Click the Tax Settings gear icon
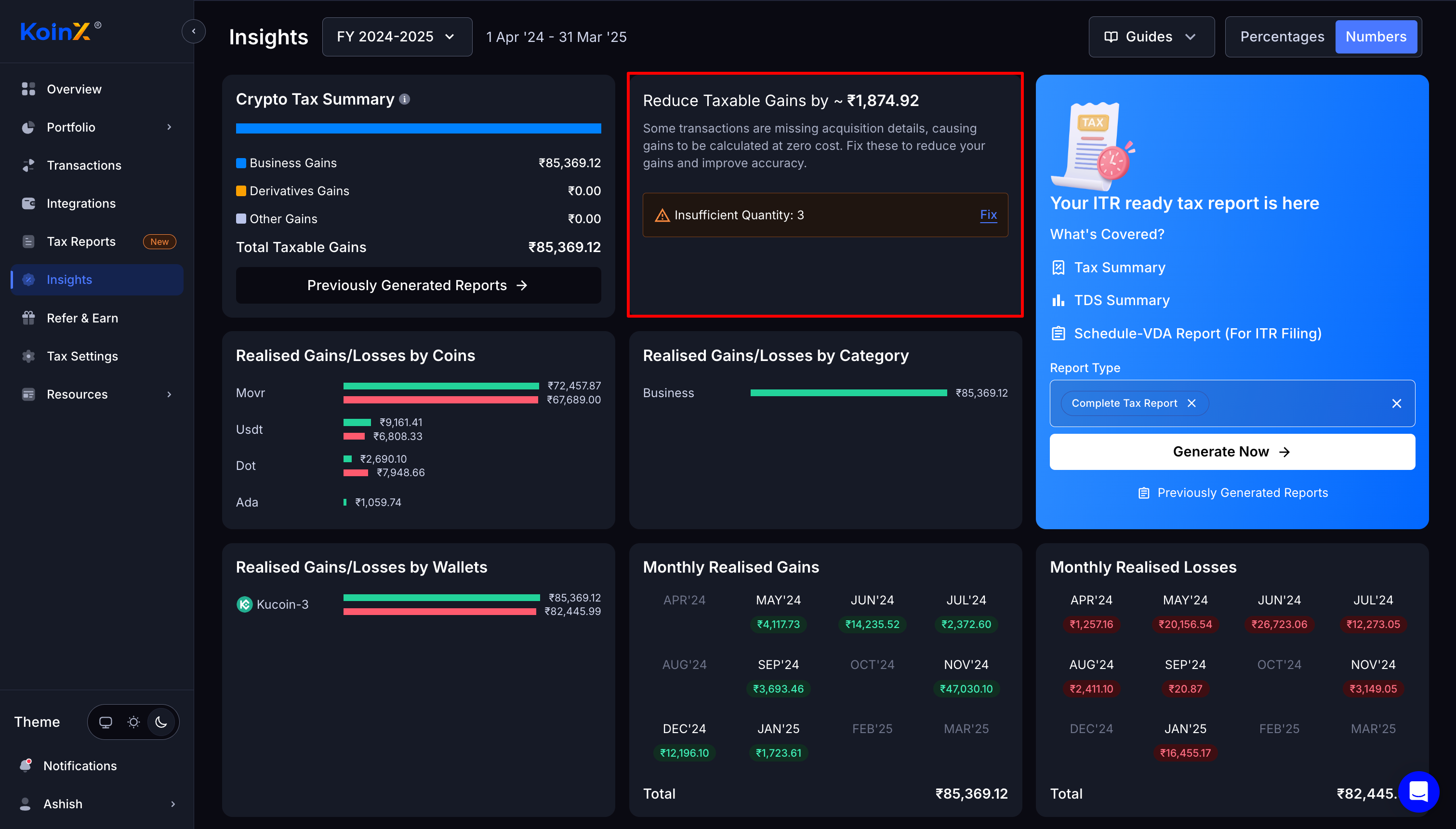This screenshot has height=829, width=1456. pyautogui.click(x=28, y=356)
